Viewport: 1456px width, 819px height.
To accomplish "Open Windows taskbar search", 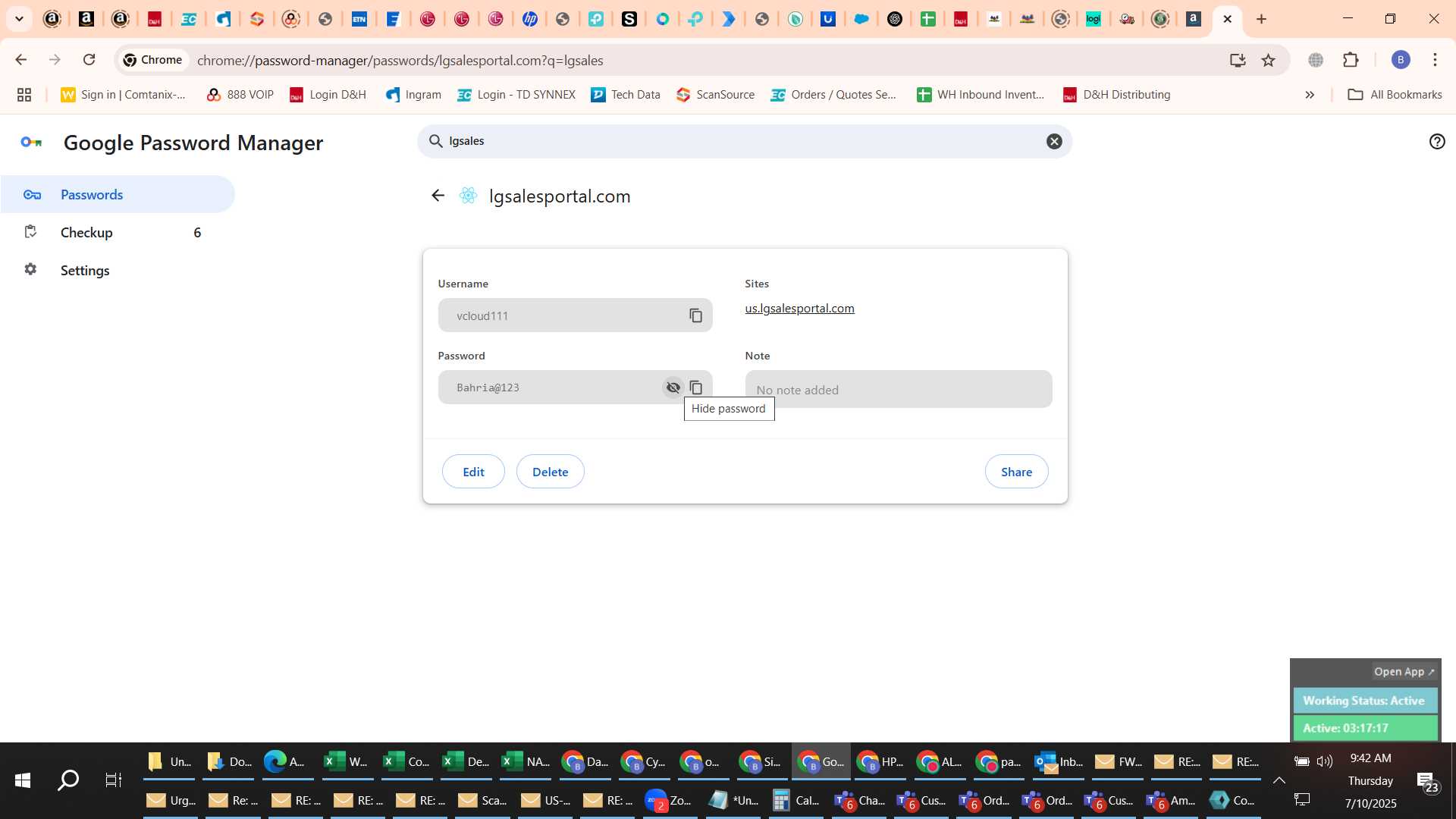I will click(68, 780).
